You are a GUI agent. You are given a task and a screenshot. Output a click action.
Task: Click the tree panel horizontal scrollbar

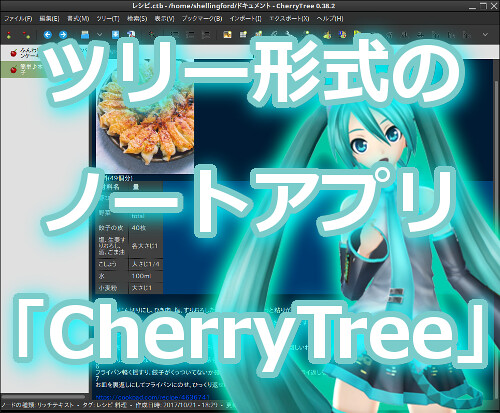[44, 397]
